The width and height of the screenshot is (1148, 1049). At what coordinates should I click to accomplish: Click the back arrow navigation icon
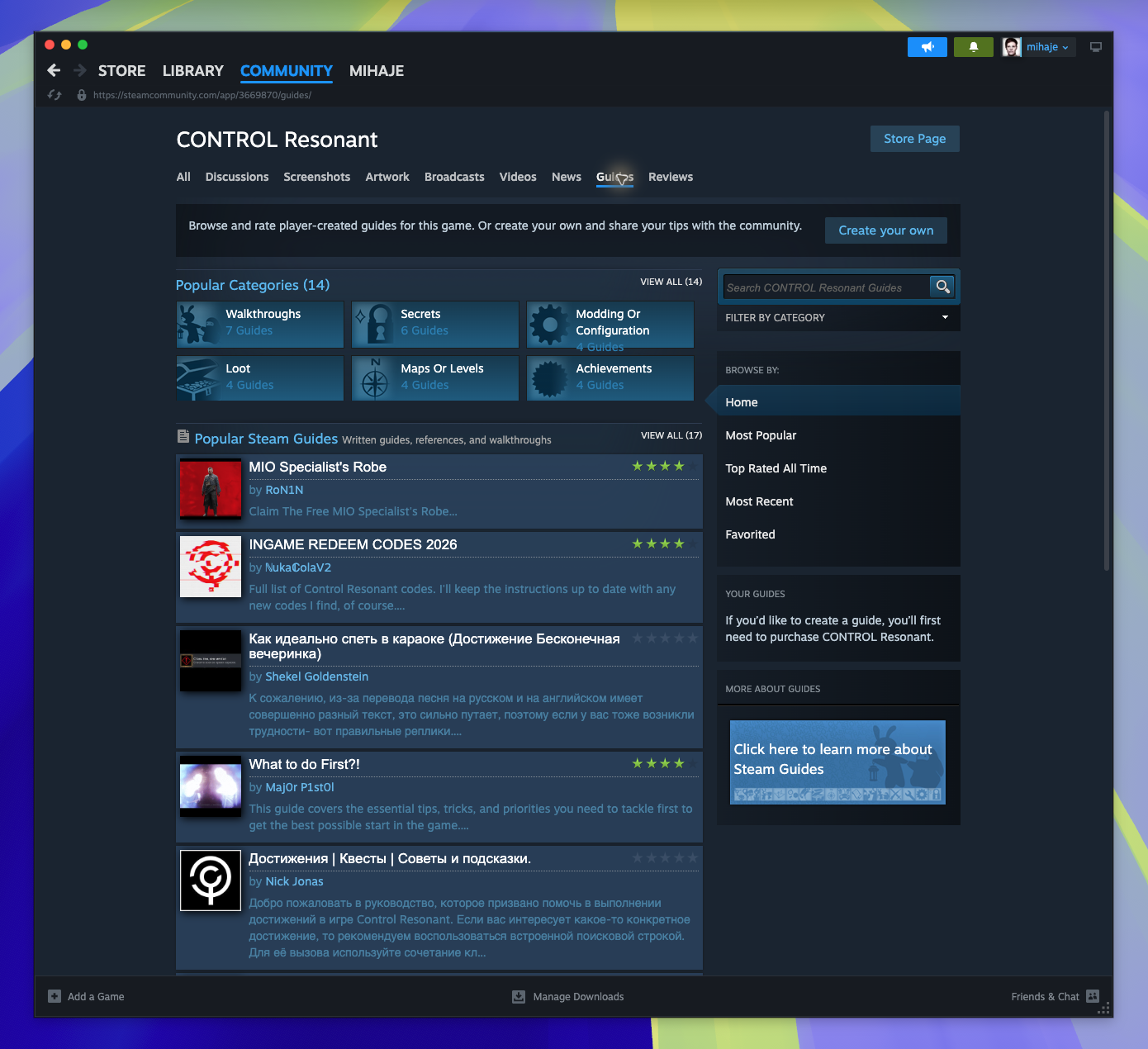point(54,70)
